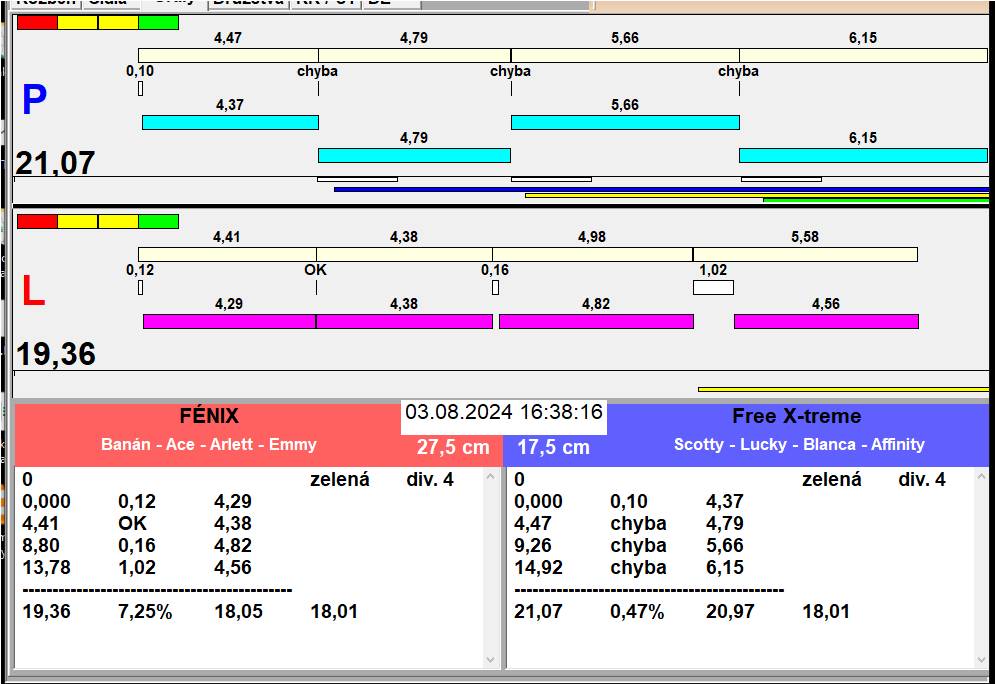Viewport: 995px width, 684px height.
Task: Click 9,26 in the Free X-treme results
Action: click(x=533, y=545)
